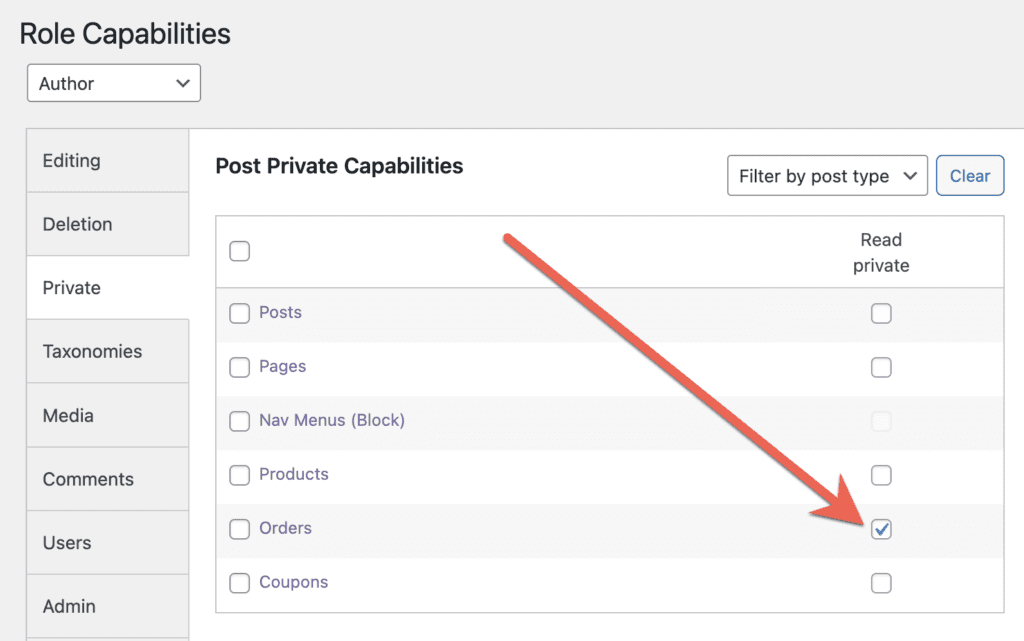Switch to the Editing tab
Viewport: 1024px width, 641px height.
click(x=70, y=160)
